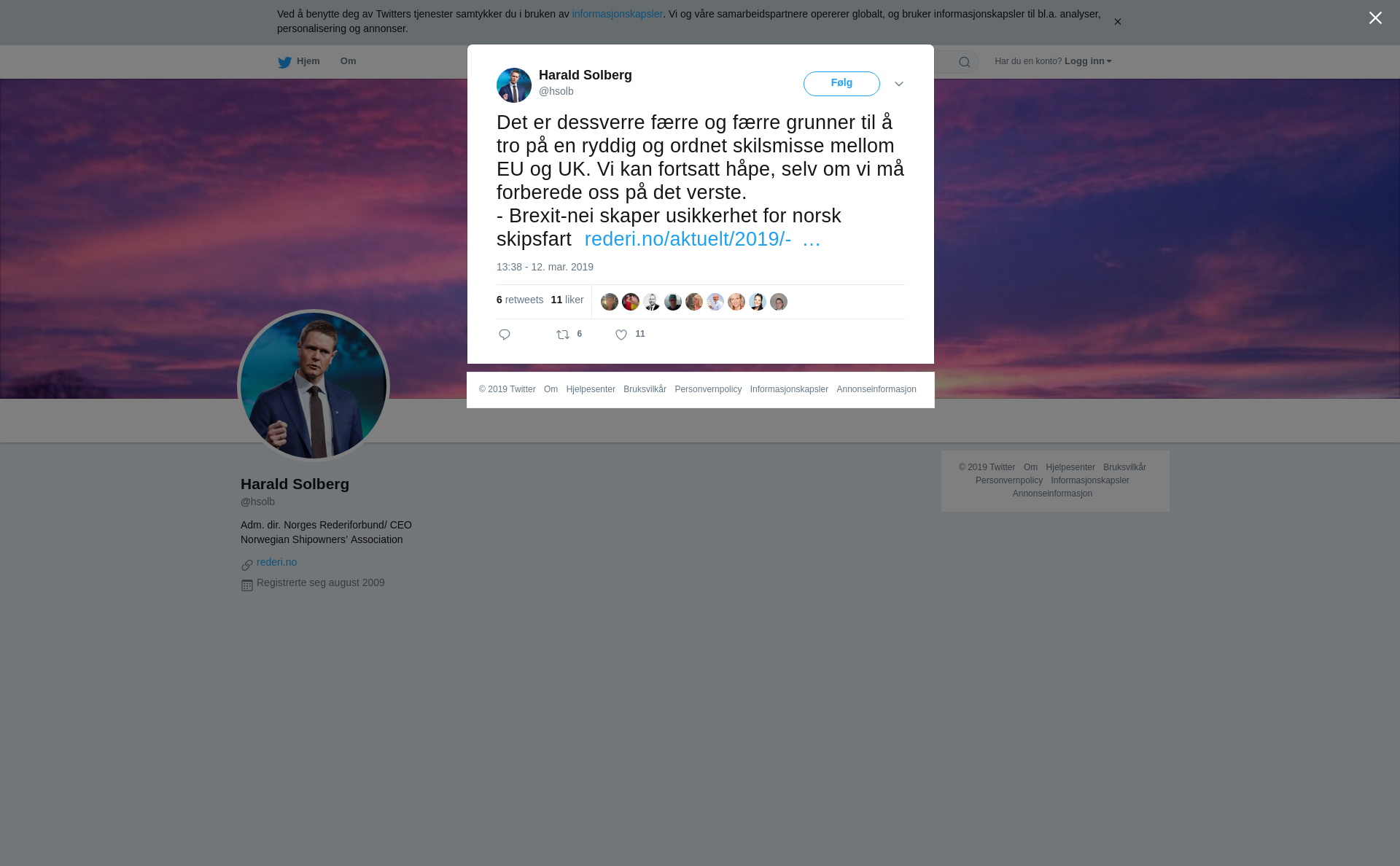Expand the tweet options chevron menu

click(x=899, y=84)
